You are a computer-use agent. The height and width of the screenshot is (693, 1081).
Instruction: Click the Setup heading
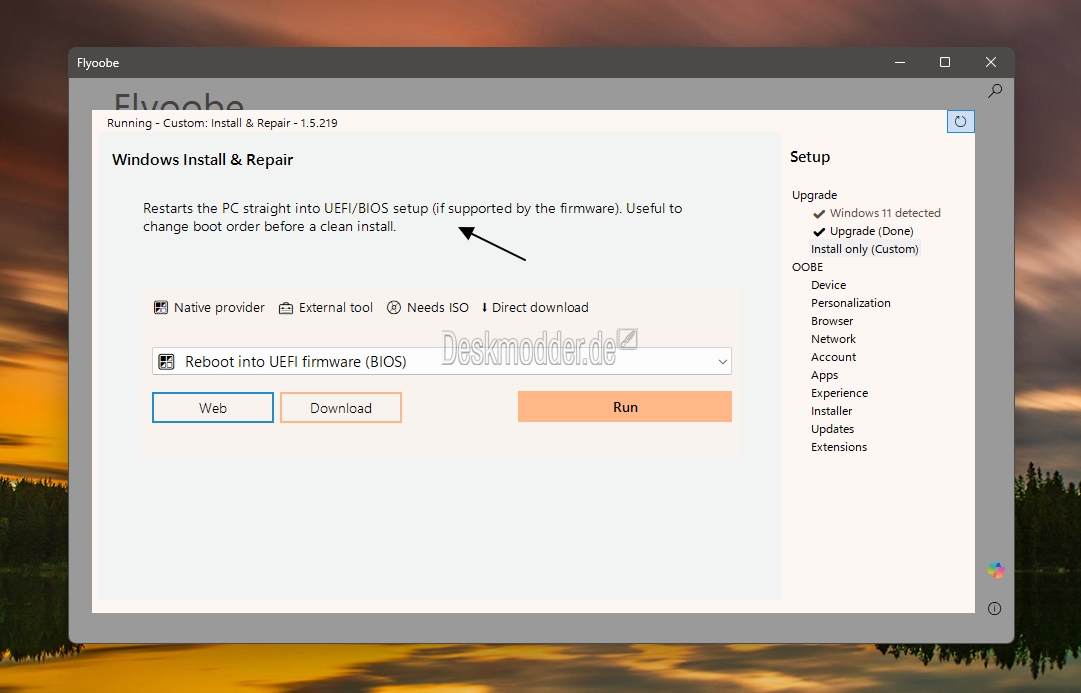coord(810,157)
